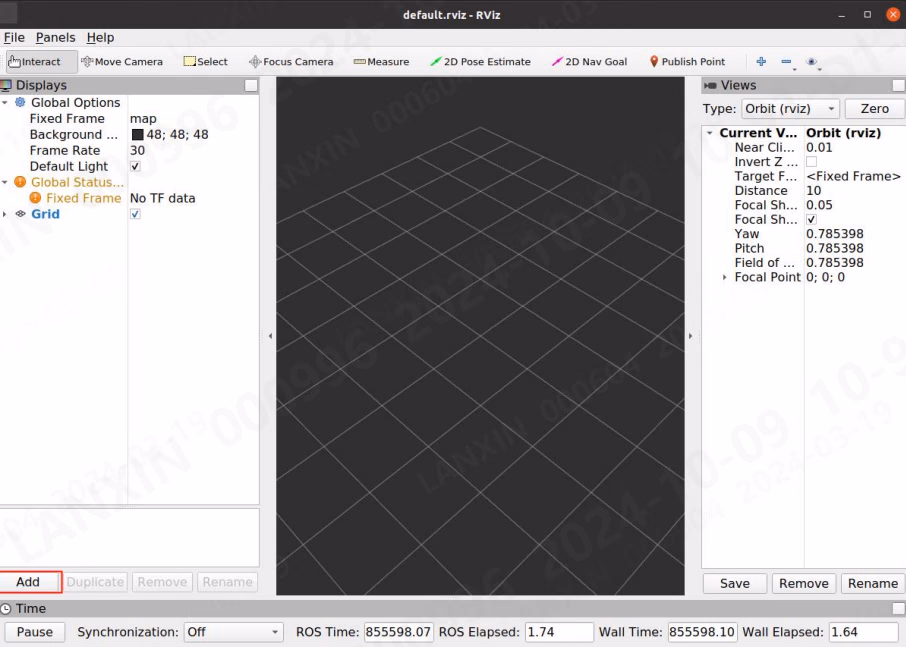Choose the Select tool

point(206,62)
